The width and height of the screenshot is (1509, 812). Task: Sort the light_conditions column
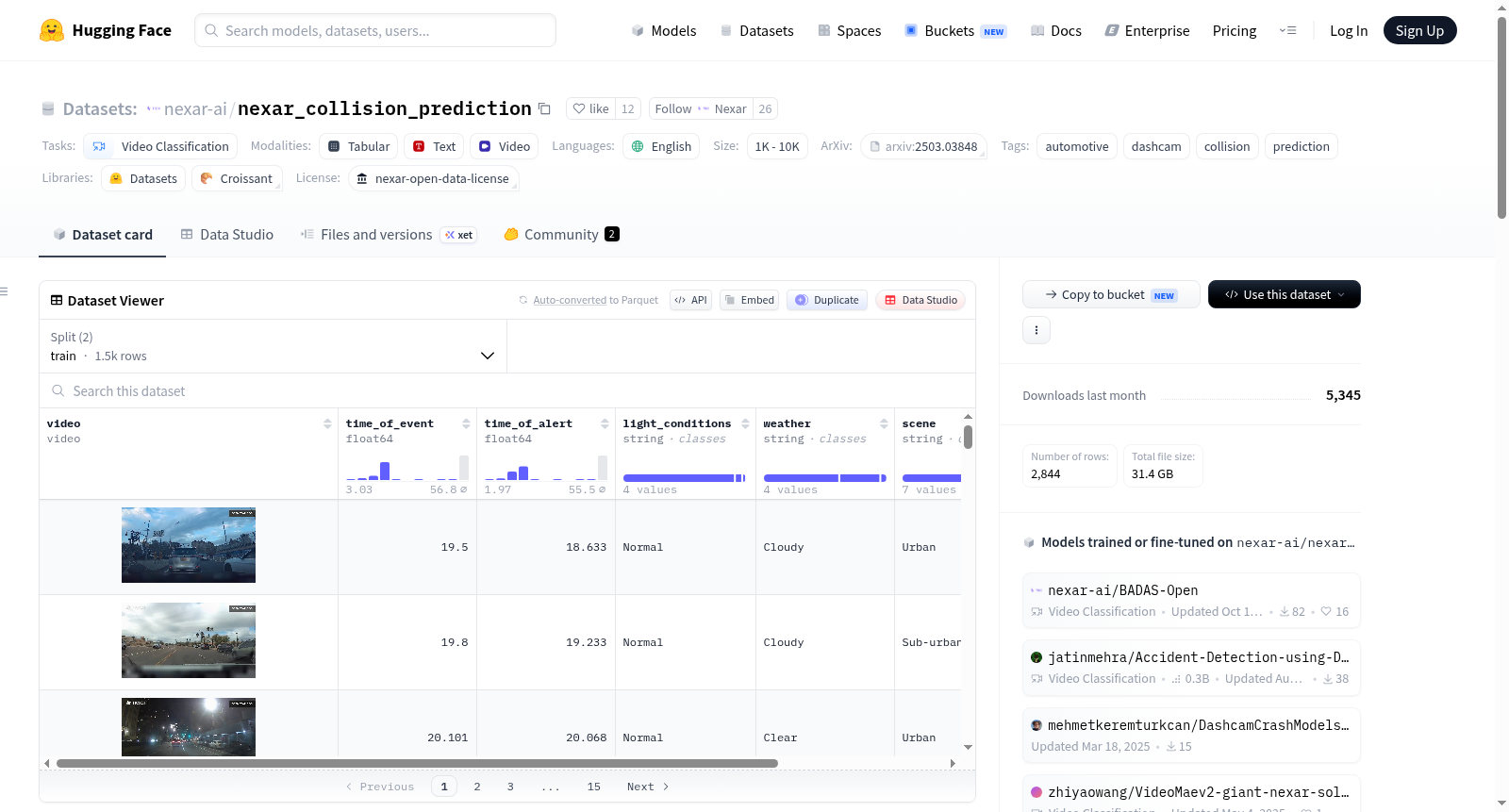tap(745, 423)
